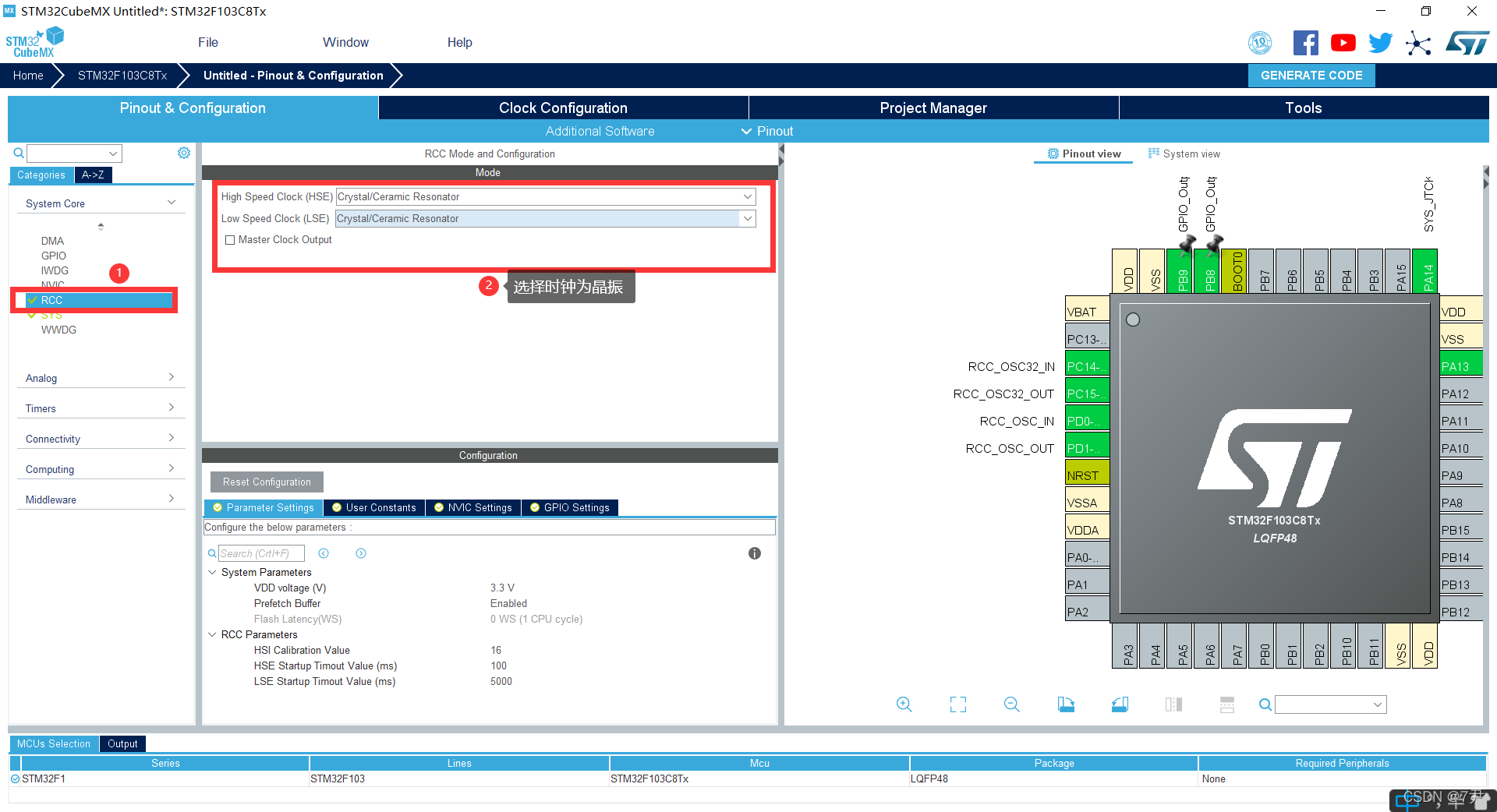This screenshot has height=812, width=1497.
Task: Open the Help menu
Action: [x=459, y=42]
